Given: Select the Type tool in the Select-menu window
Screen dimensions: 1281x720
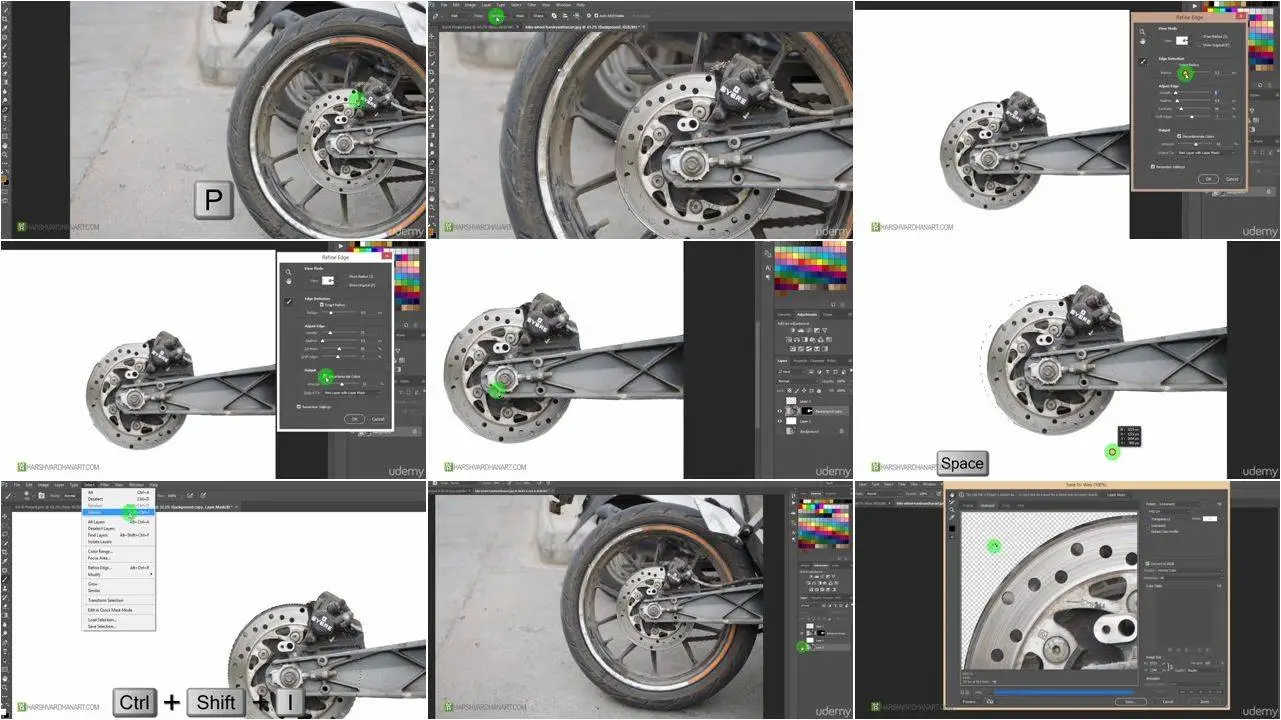Looking at the screenshot, I should click(x=5, y=651).
